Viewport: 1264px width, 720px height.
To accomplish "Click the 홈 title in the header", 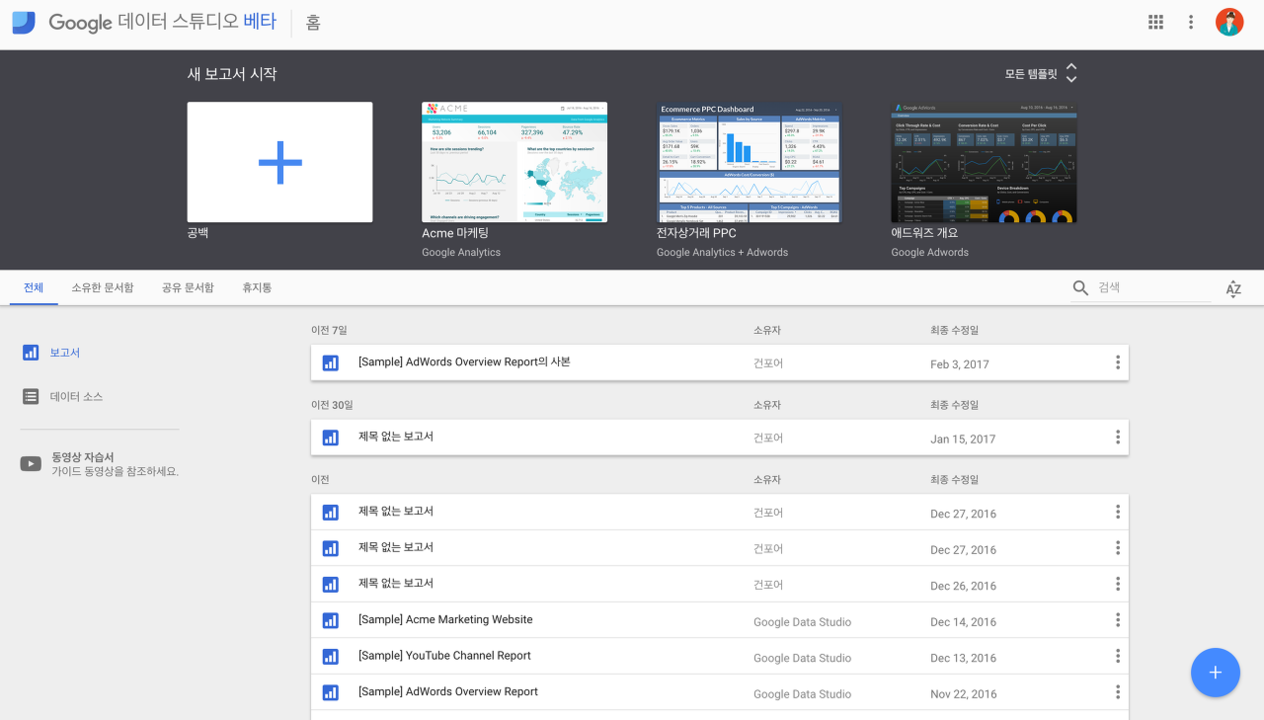I will [313, 23].
